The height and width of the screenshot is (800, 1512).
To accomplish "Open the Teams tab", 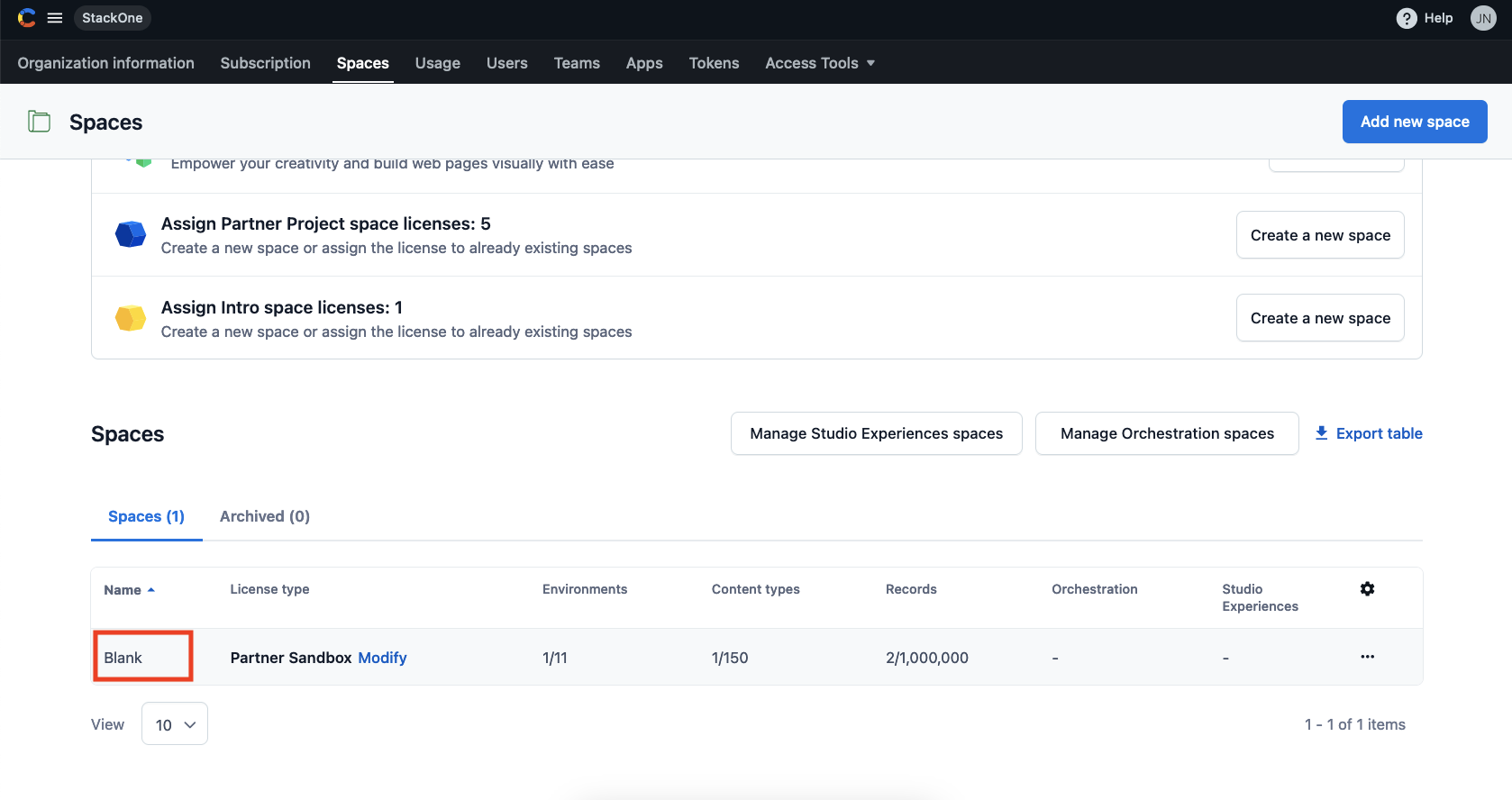I will pyautogui.click(x=577, y=63).
